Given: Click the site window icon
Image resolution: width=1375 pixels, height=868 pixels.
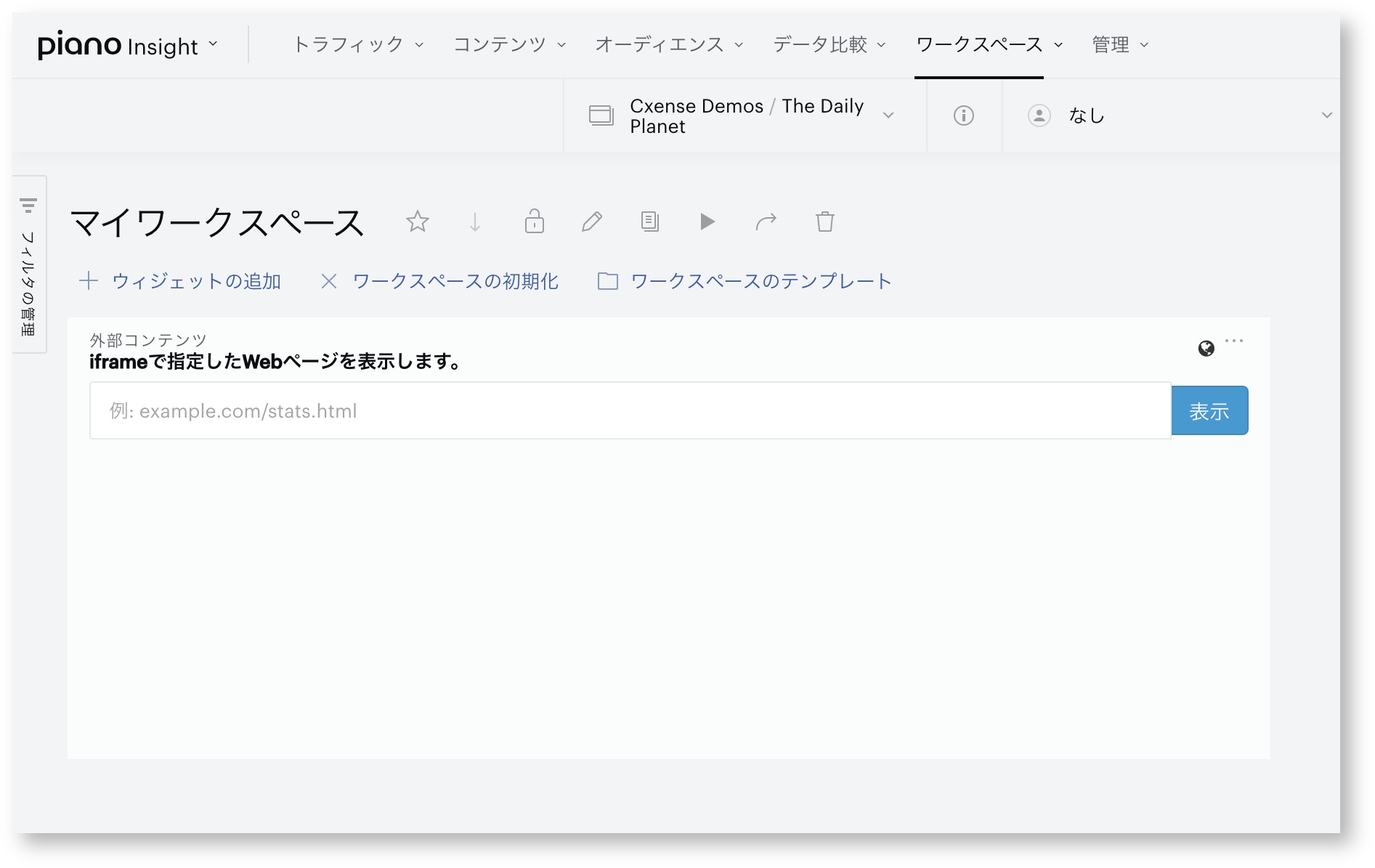Looking at the screenshot, I should click(x=601, y=115).
